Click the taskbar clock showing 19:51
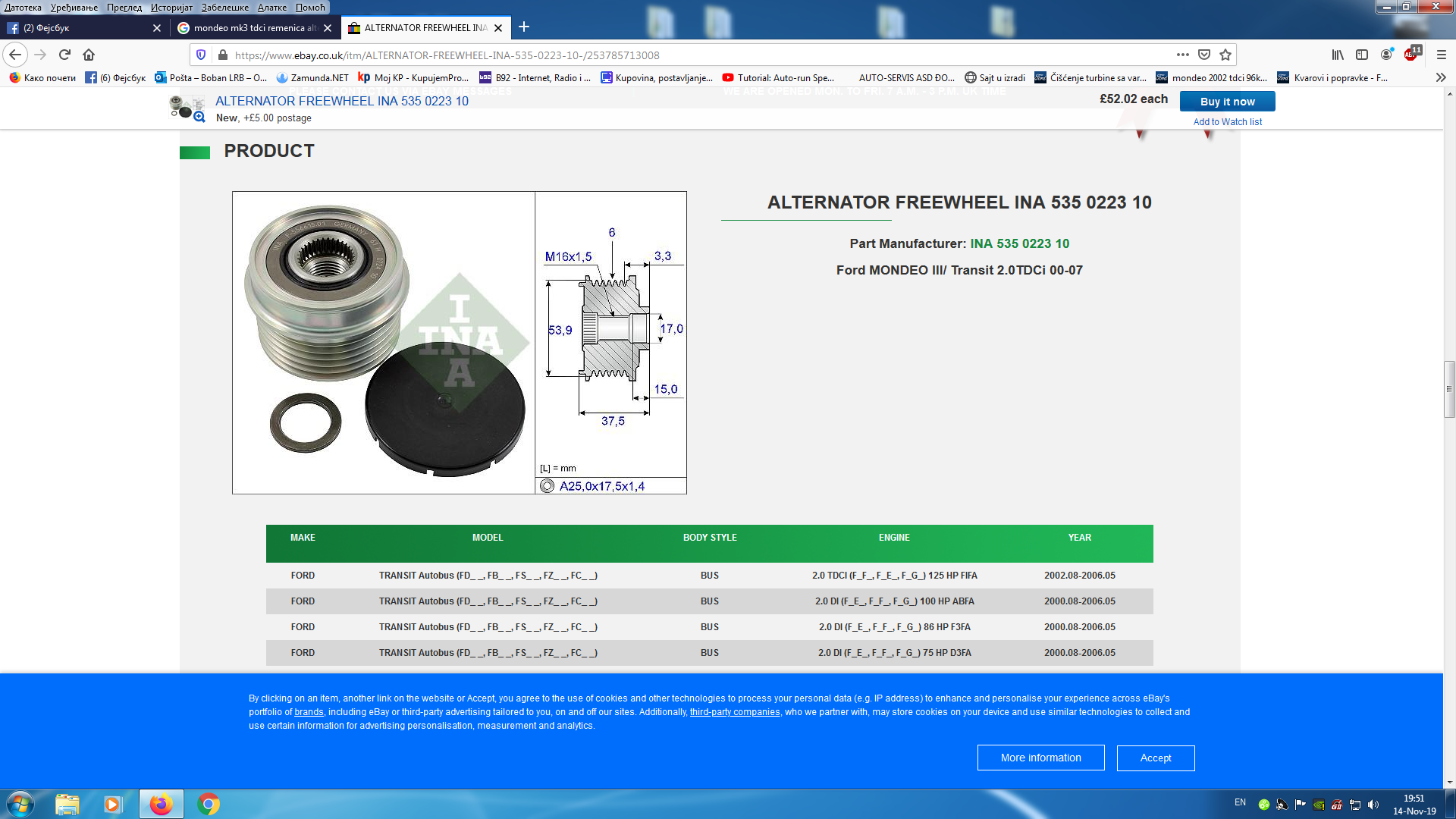Viewport: 1456px width, 819px height. tap(1414, 805)
